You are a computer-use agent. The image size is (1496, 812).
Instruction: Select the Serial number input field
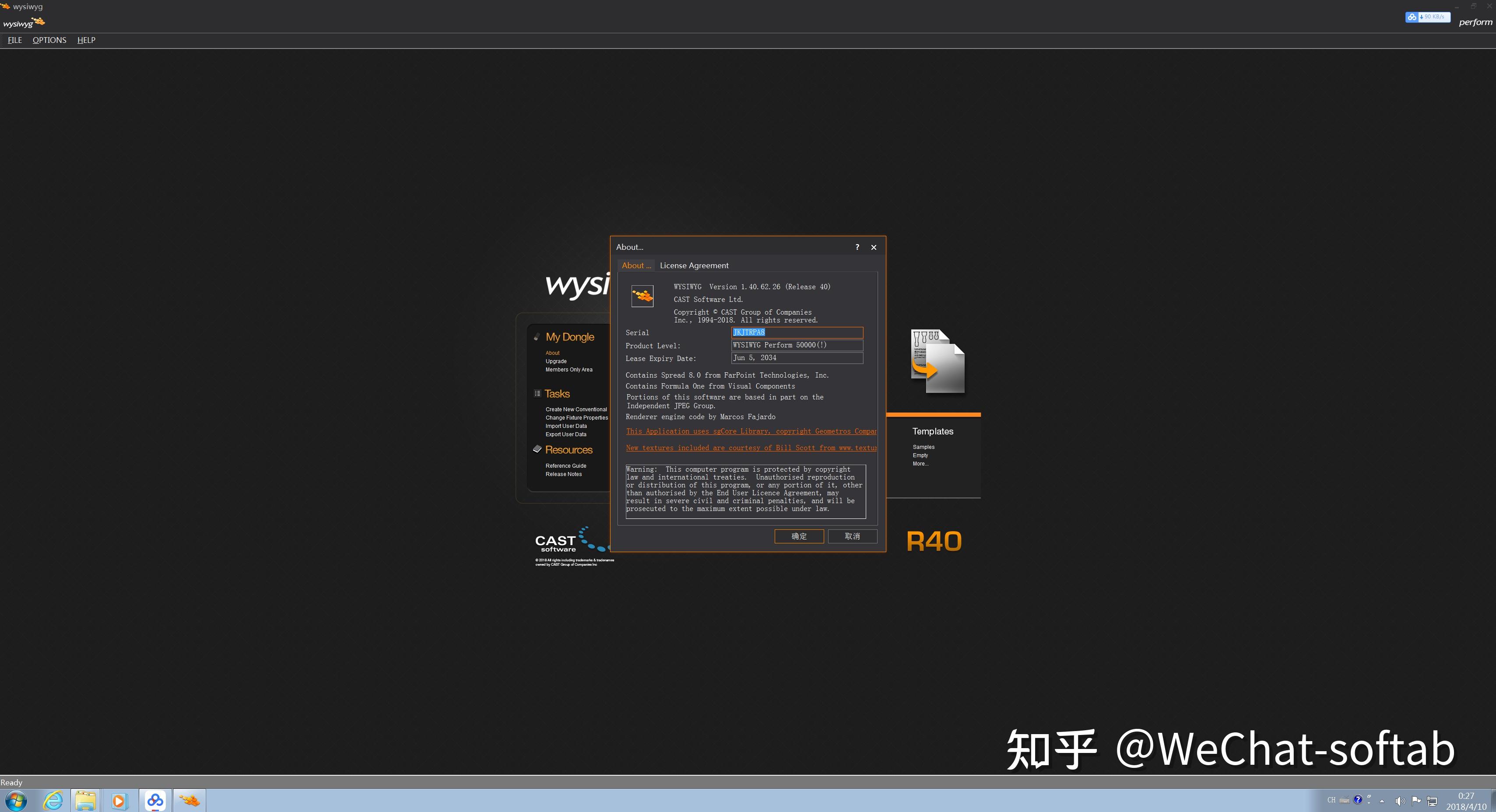point(796,332)
